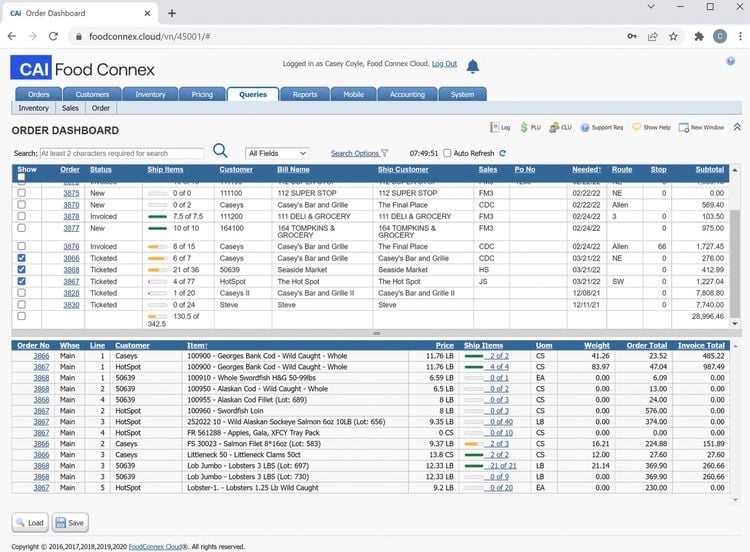The image size is (750, 552).
Task: Uncheck Show checkbox for order 3866
Action: pos(22,258)
